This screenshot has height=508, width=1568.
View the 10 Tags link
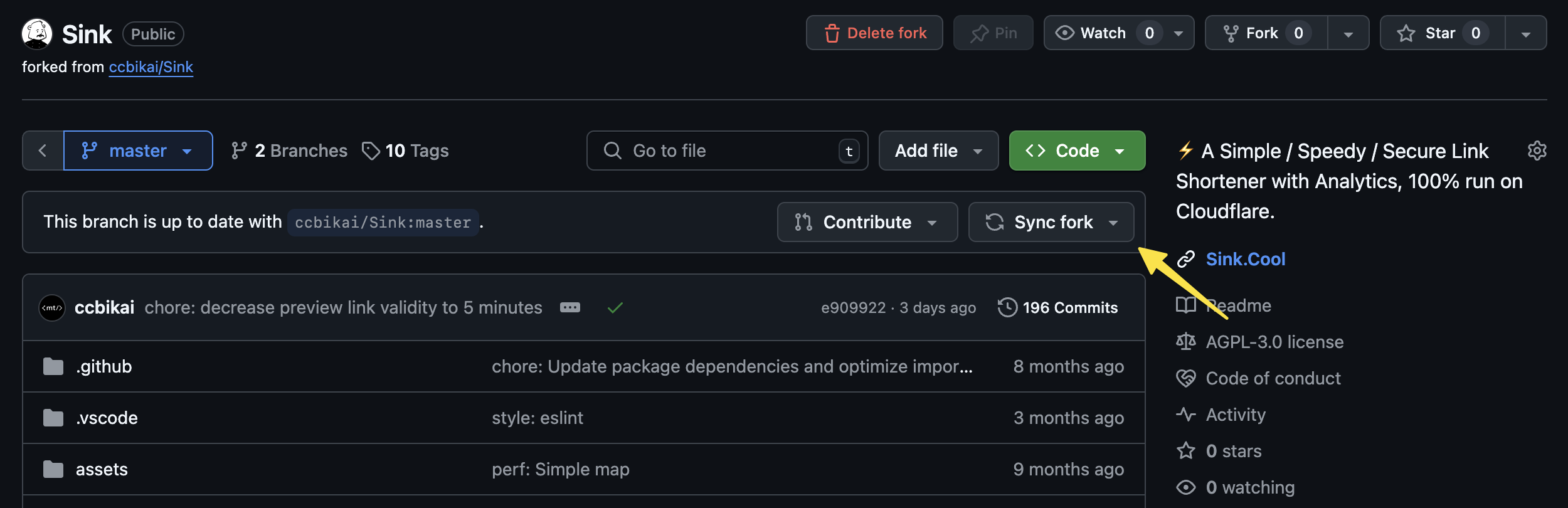405,151
